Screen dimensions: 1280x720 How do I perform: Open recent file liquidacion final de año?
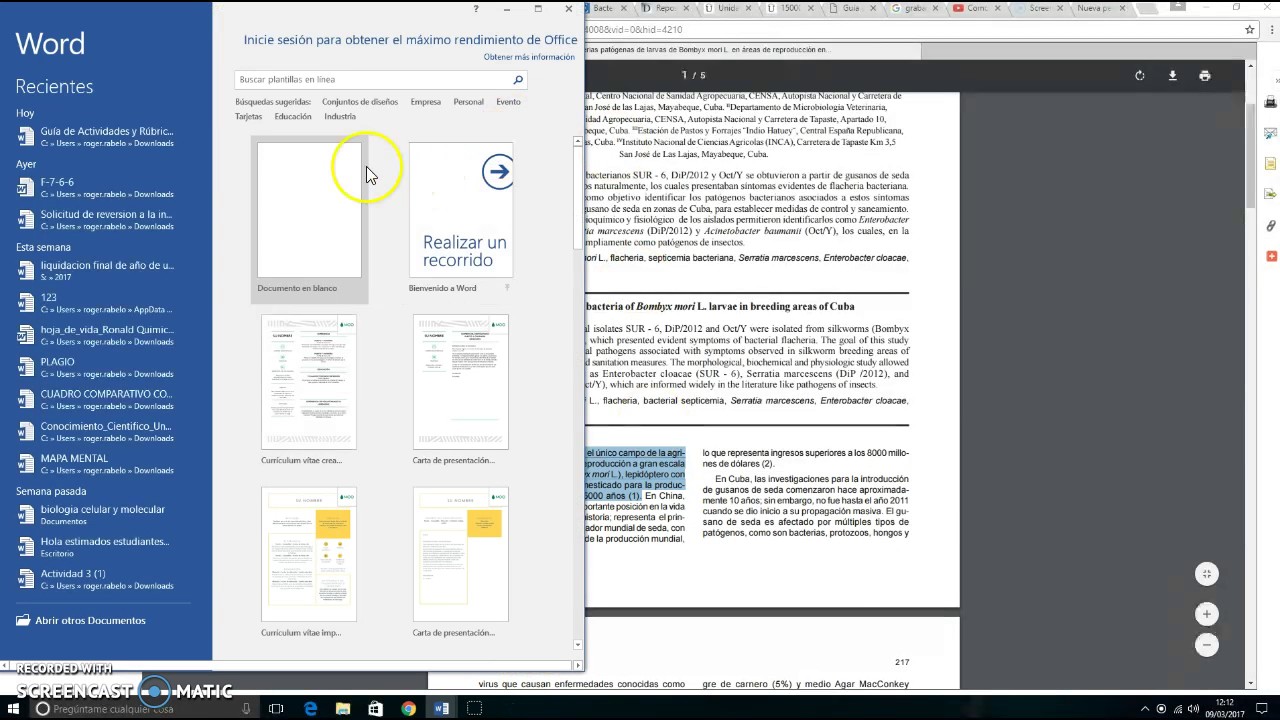point(106,271)
